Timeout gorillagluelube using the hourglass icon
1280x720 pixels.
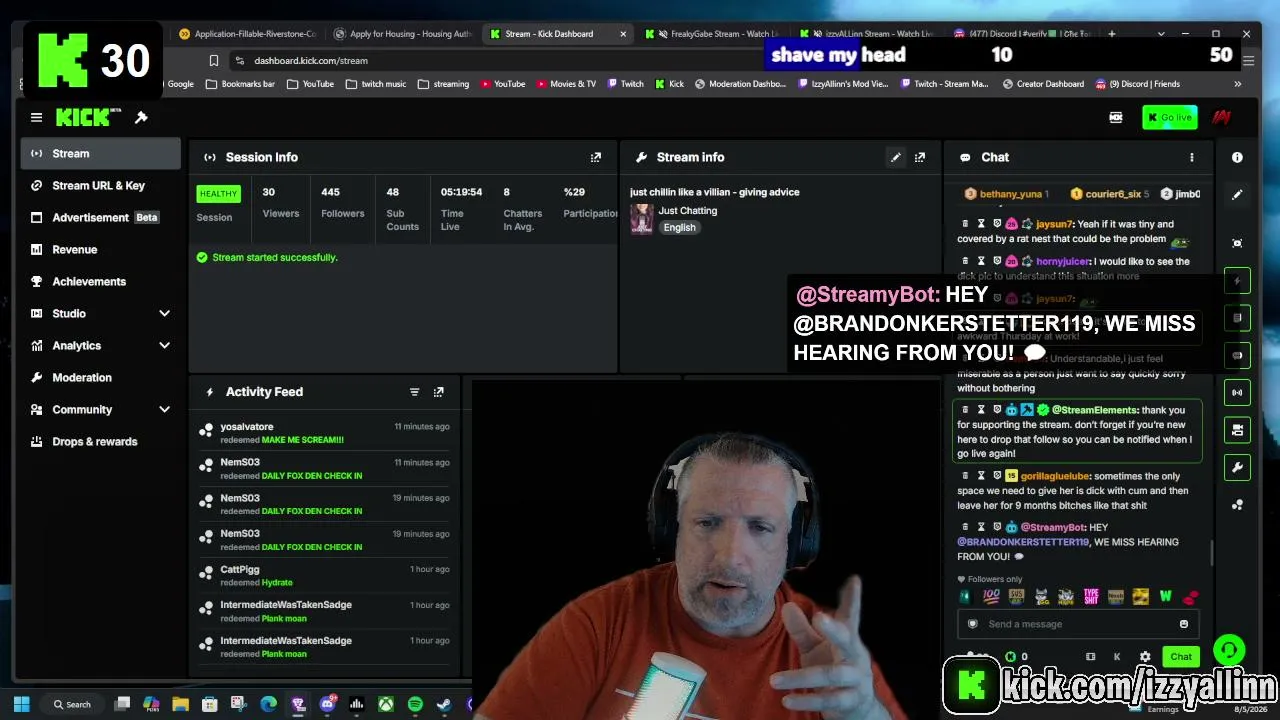click(981, 476)
